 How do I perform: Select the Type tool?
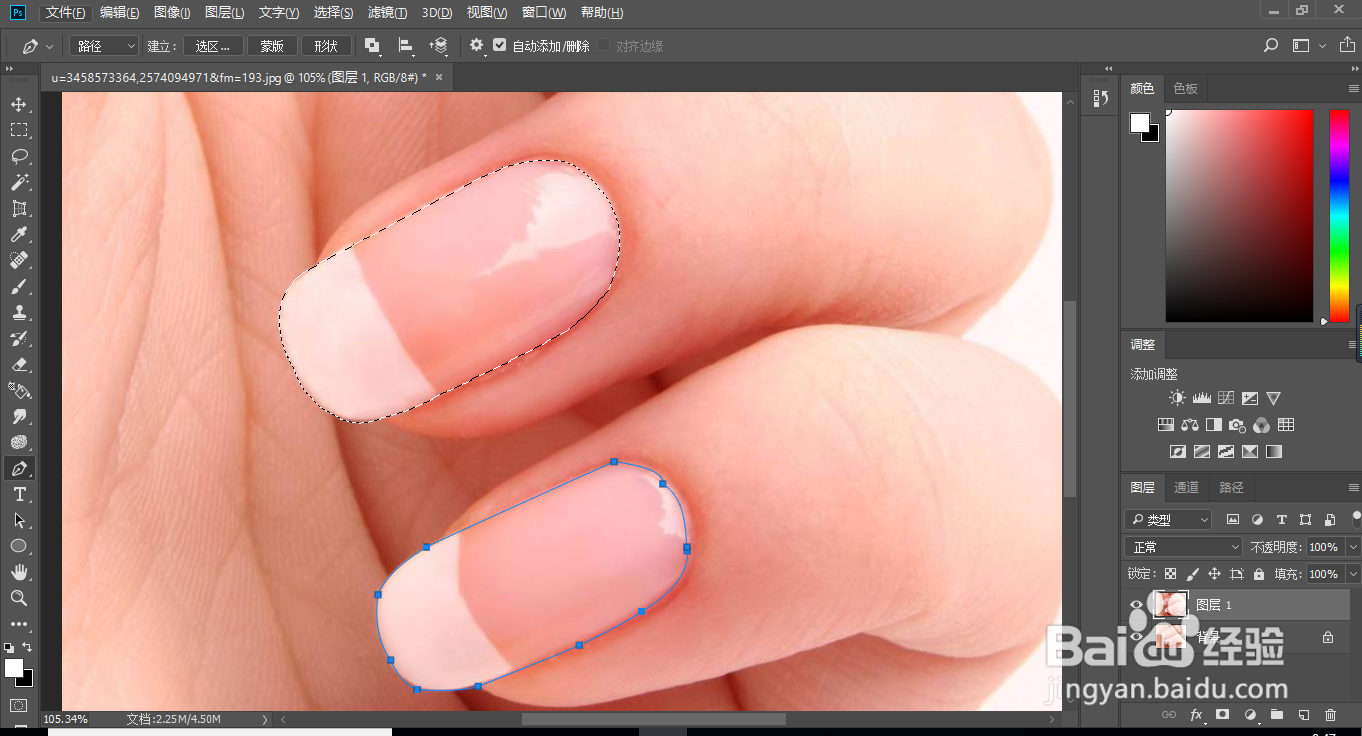[19, 494]
